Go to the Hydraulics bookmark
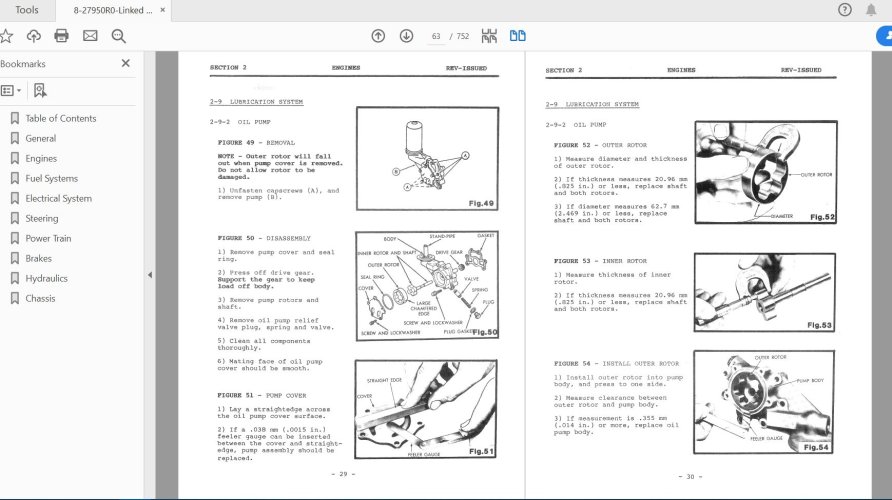Screen dimensions: 892x500 click(x=46, y=278)
